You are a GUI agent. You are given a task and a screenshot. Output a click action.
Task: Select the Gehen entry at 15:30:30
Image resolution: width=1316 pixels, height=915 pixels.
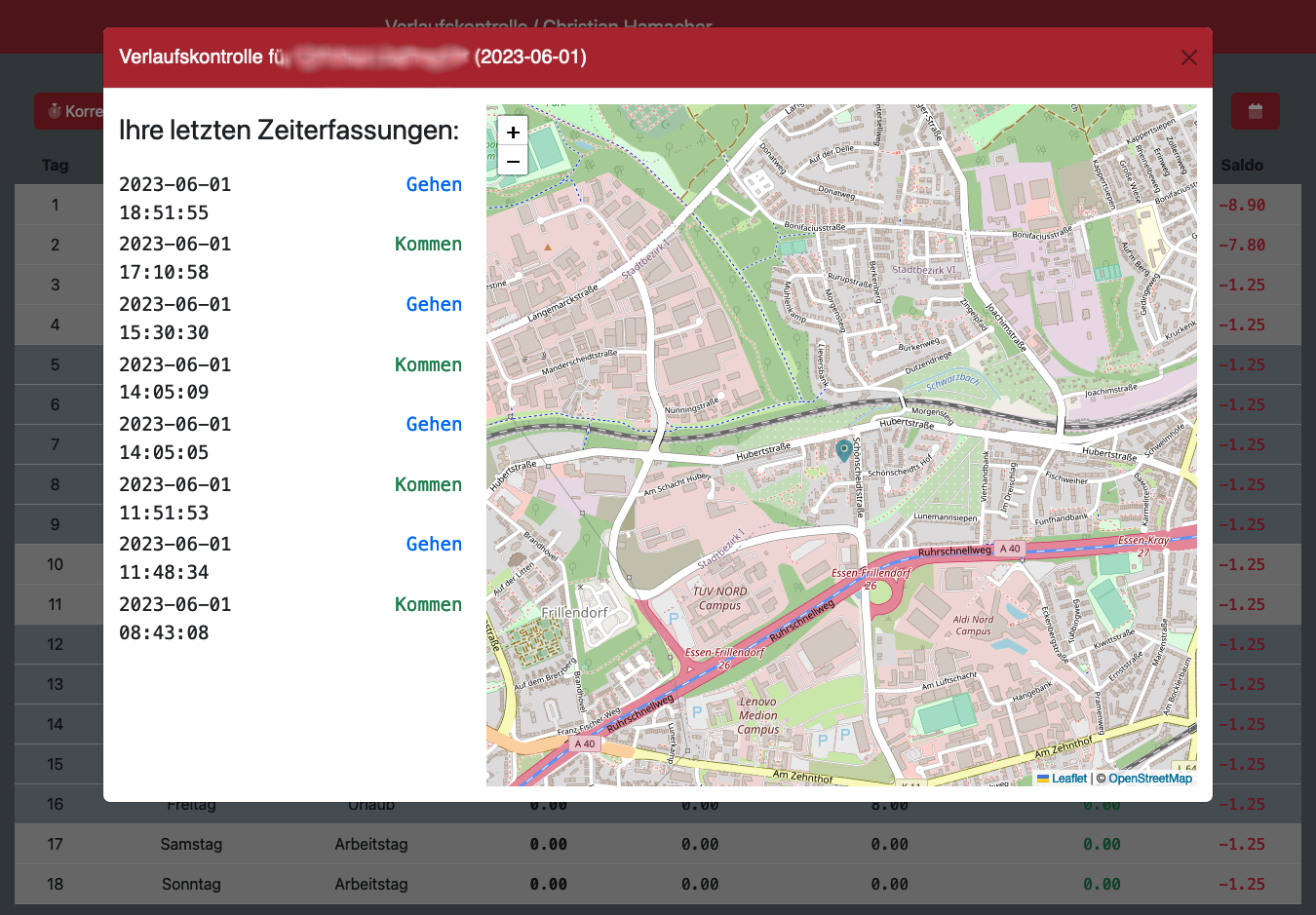tap(434, 305)
